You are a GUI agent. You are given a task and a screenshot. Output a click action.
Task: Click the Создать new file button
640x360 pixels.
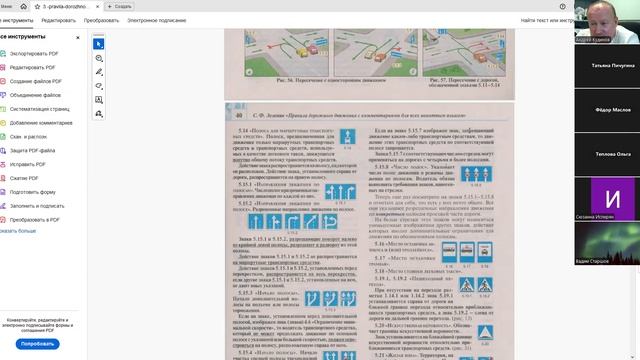pos(119,7)
